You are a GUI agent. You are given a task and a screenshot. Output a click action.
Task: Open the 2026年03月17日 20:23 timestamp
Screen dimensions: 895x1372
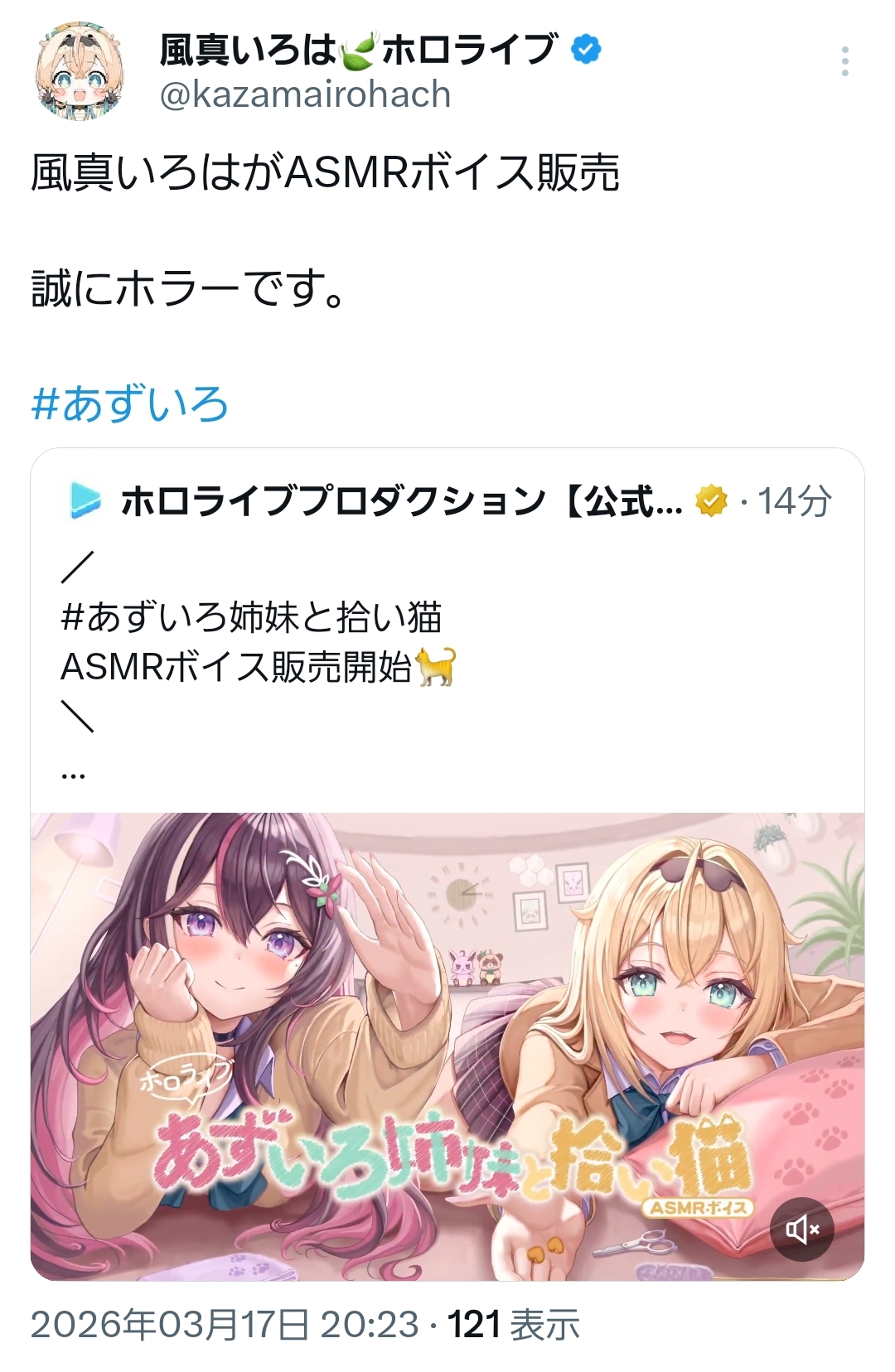225,1325
